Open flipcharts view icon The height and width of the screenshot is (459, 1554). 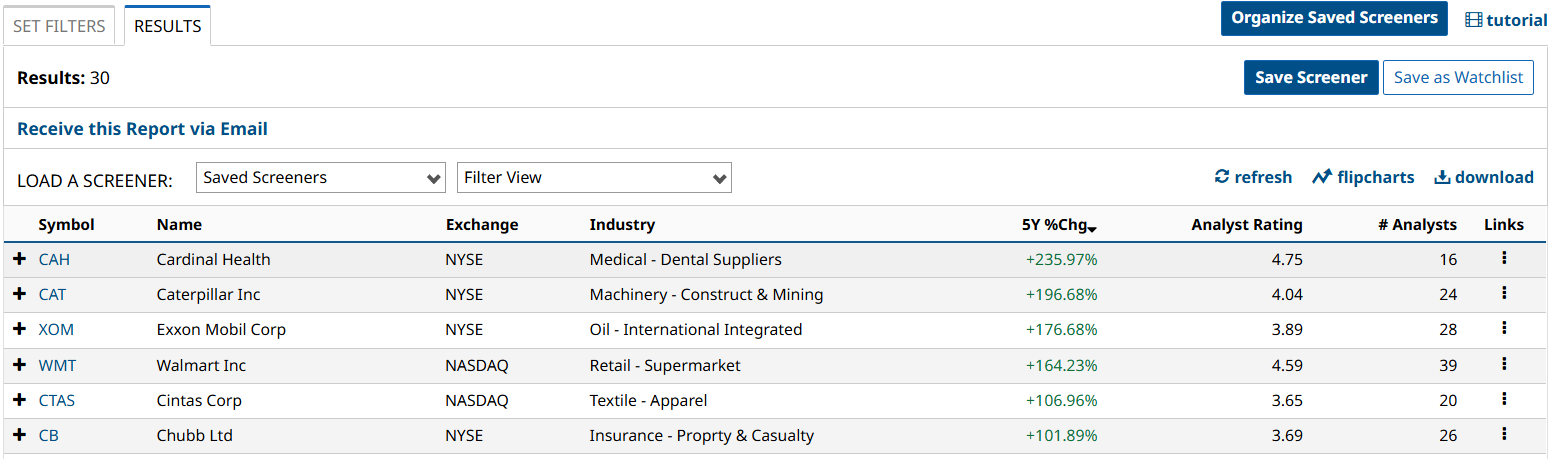click(x=1322, y=177)
